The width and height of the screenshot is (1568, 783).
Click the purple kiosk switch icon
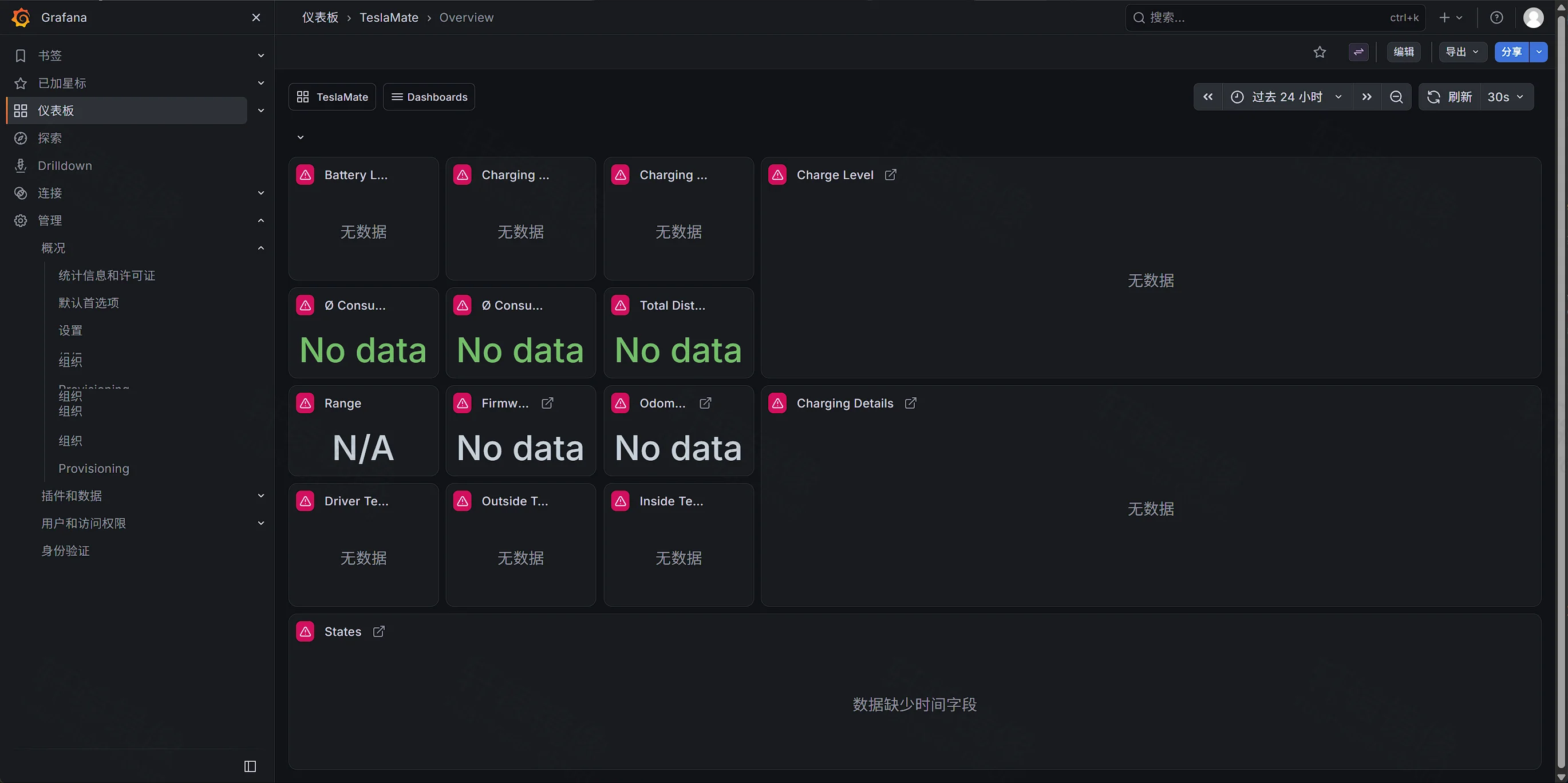coord(1358,52)
